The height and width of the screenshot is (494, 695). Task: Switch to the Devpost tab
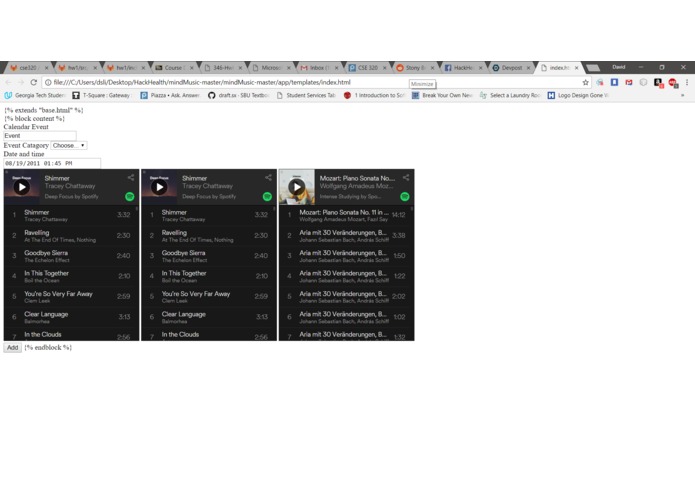tap(511, 68)
